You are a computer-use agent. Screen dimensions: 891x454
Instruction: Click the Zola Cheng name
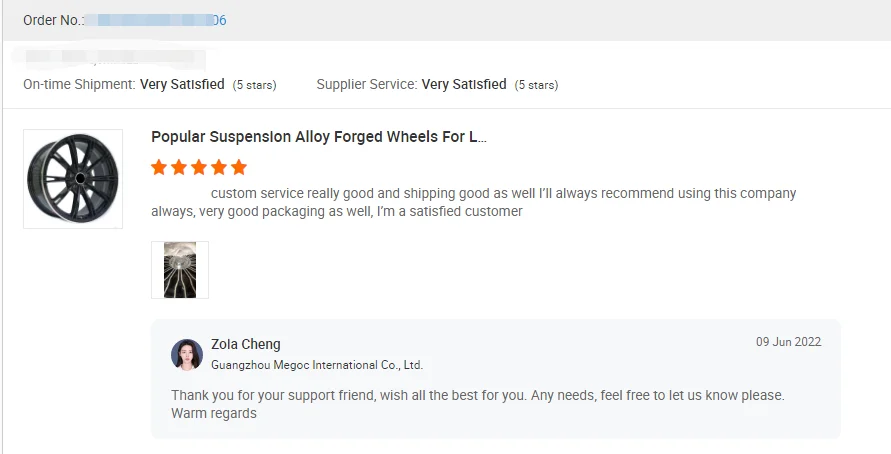pos(246,344)
